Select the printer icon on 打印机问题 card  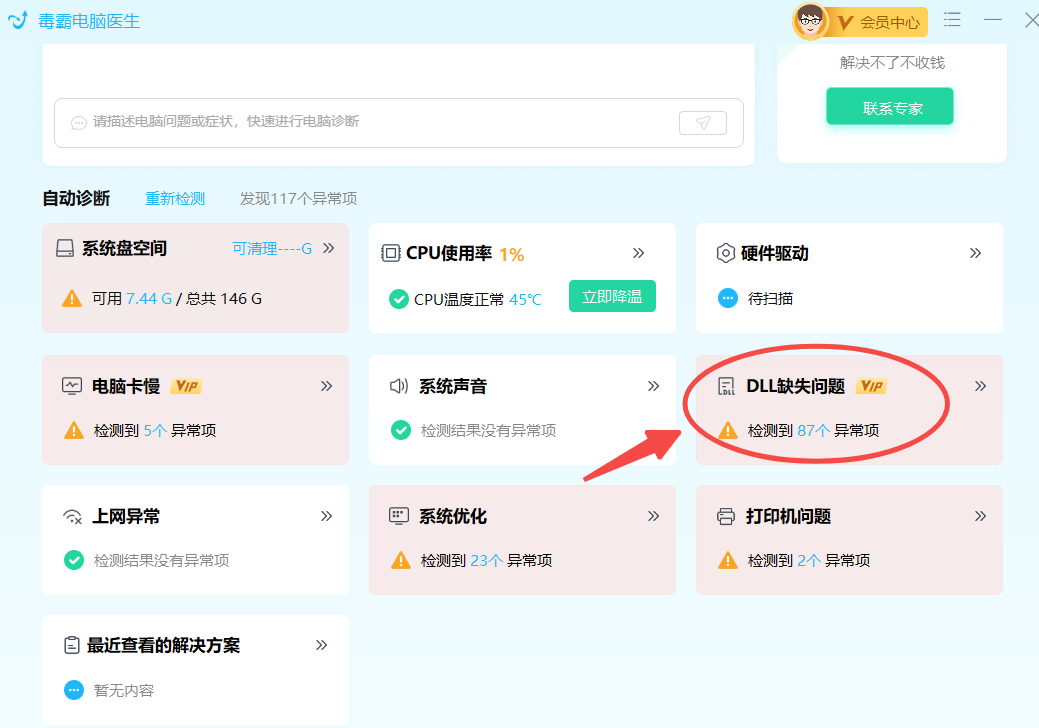click(727, 515)
